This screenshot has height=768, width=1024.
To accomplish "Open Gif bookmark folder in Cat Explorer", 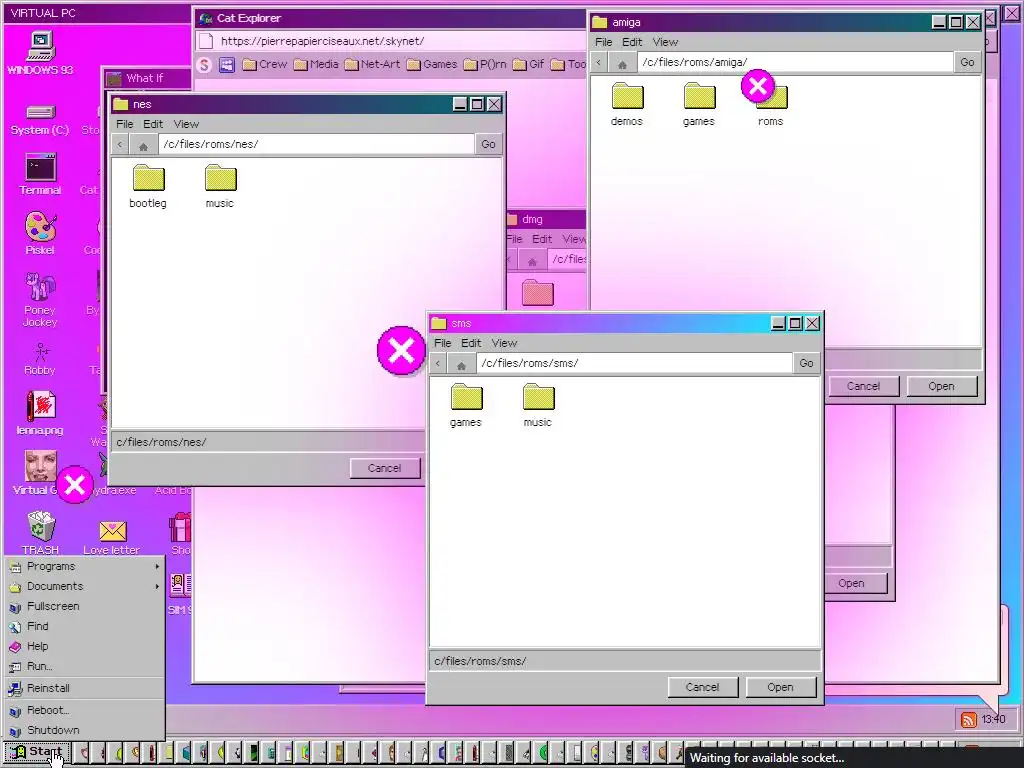I will click(x=528, y=65).
